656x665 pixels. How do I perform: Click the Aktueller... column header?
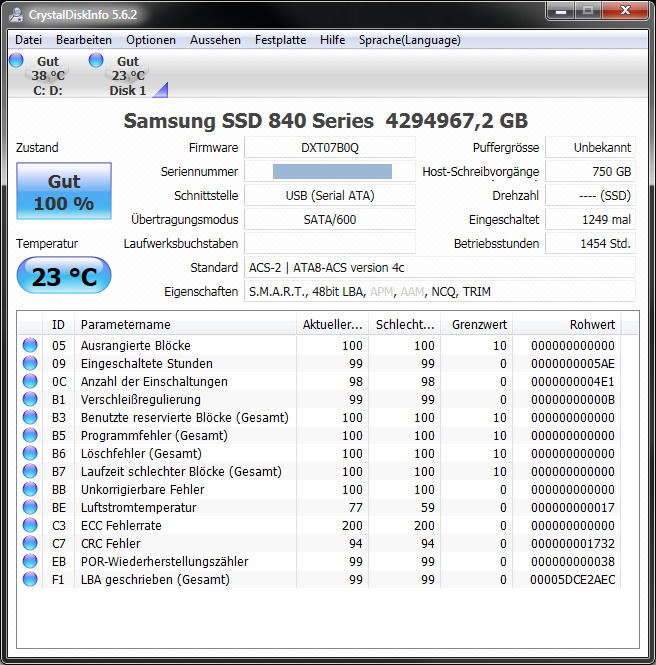pos(332,324)
